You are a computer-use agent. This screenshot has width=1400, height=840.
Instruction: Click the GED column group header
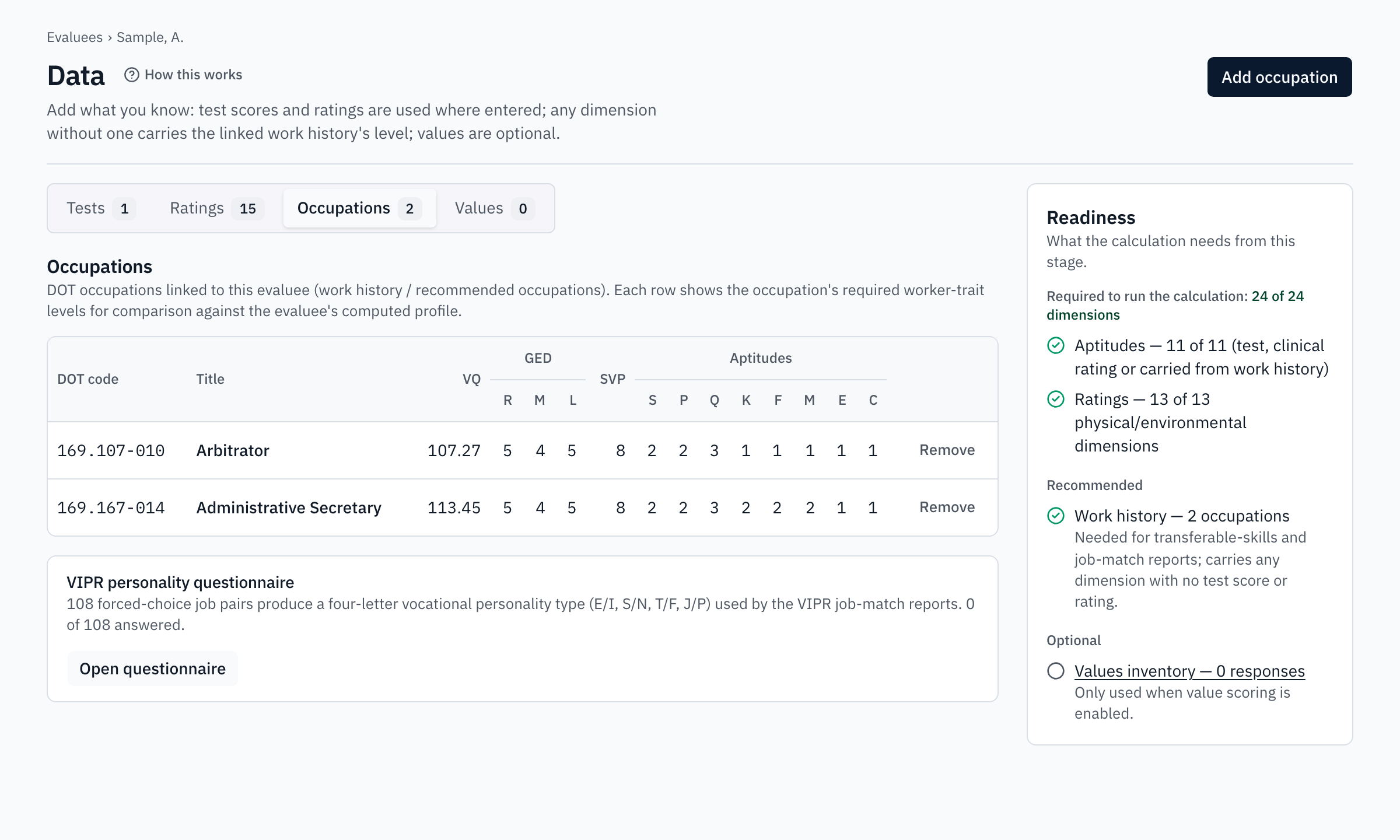[538, 358]
